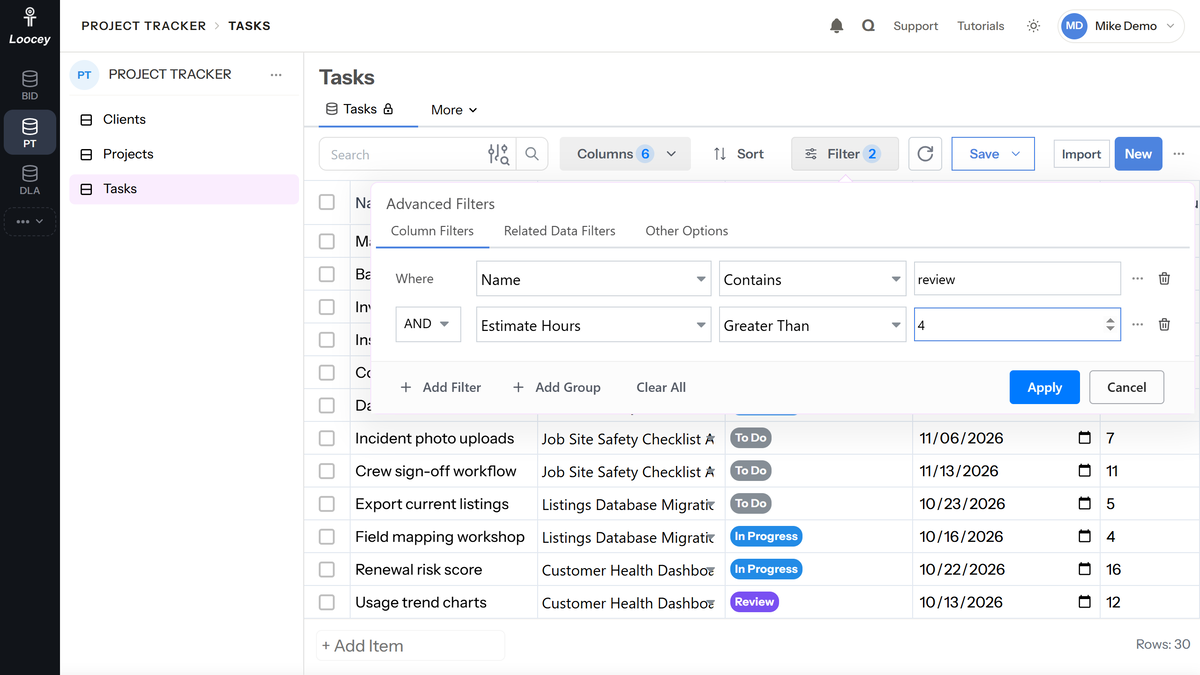Viewport: 1200px width, 675px height.
Task: Apply the advanced filters
Action: (x=1045, y=387)
